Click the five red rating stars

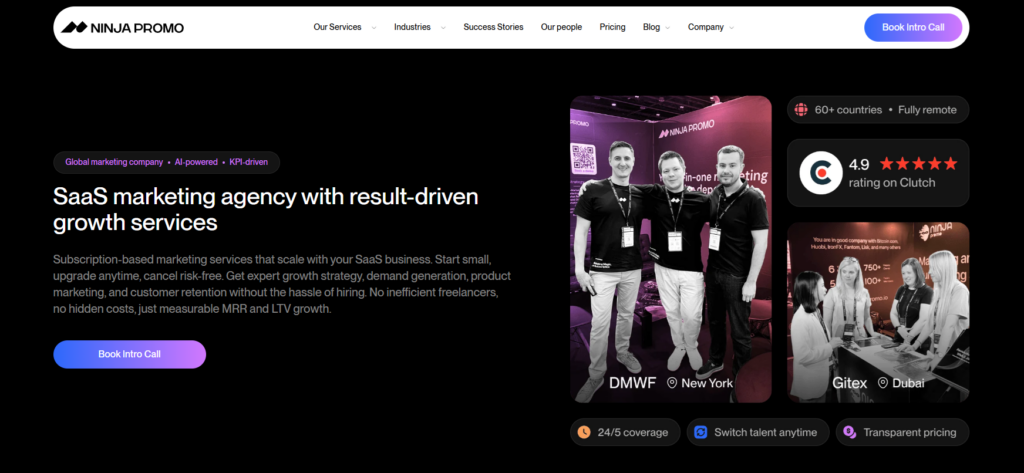tap(918, 163)
